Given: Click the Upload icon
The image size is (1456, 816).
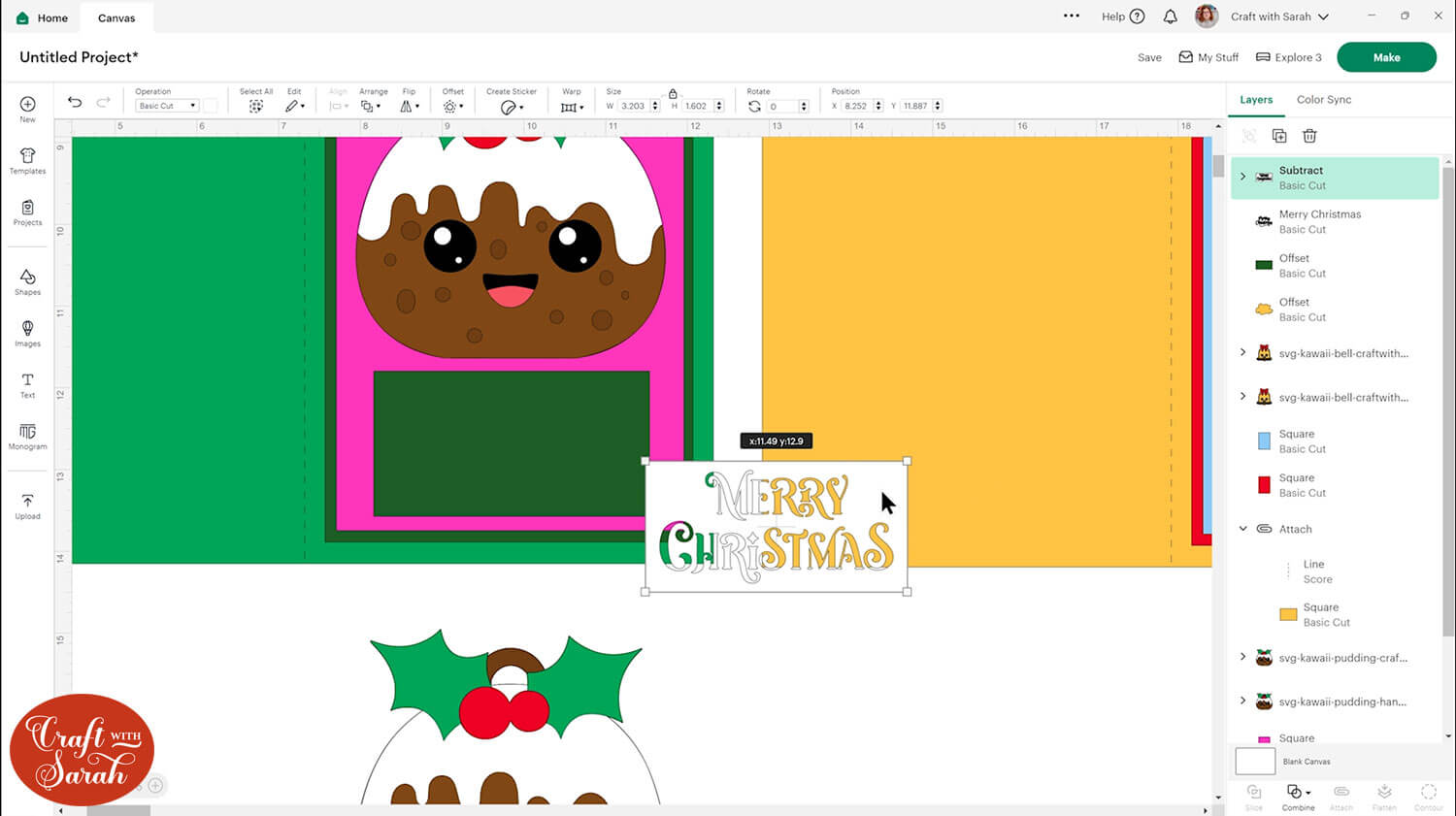Looking at the screenshot, I should coord(27,506).
